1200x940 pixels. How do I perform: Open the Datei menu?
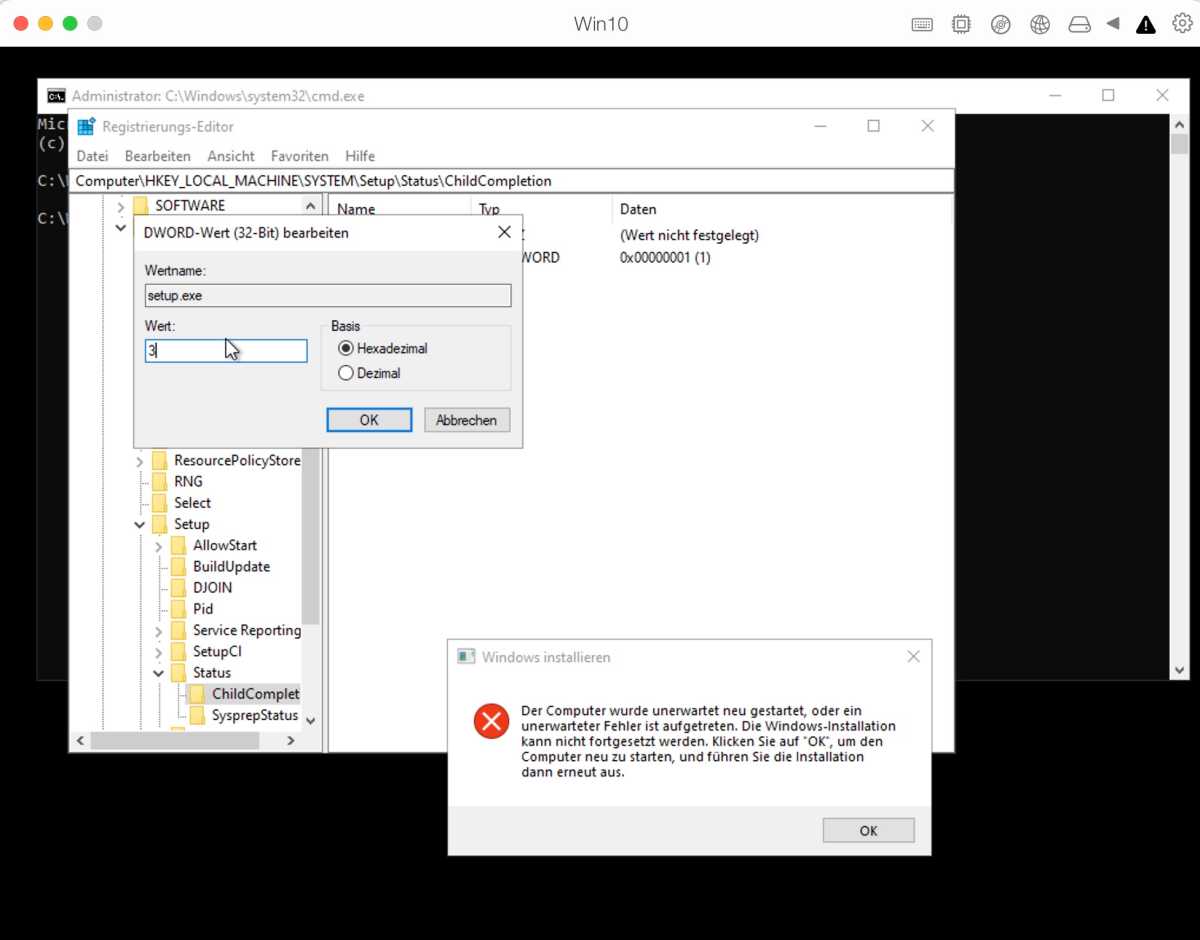tap(92, 156)
